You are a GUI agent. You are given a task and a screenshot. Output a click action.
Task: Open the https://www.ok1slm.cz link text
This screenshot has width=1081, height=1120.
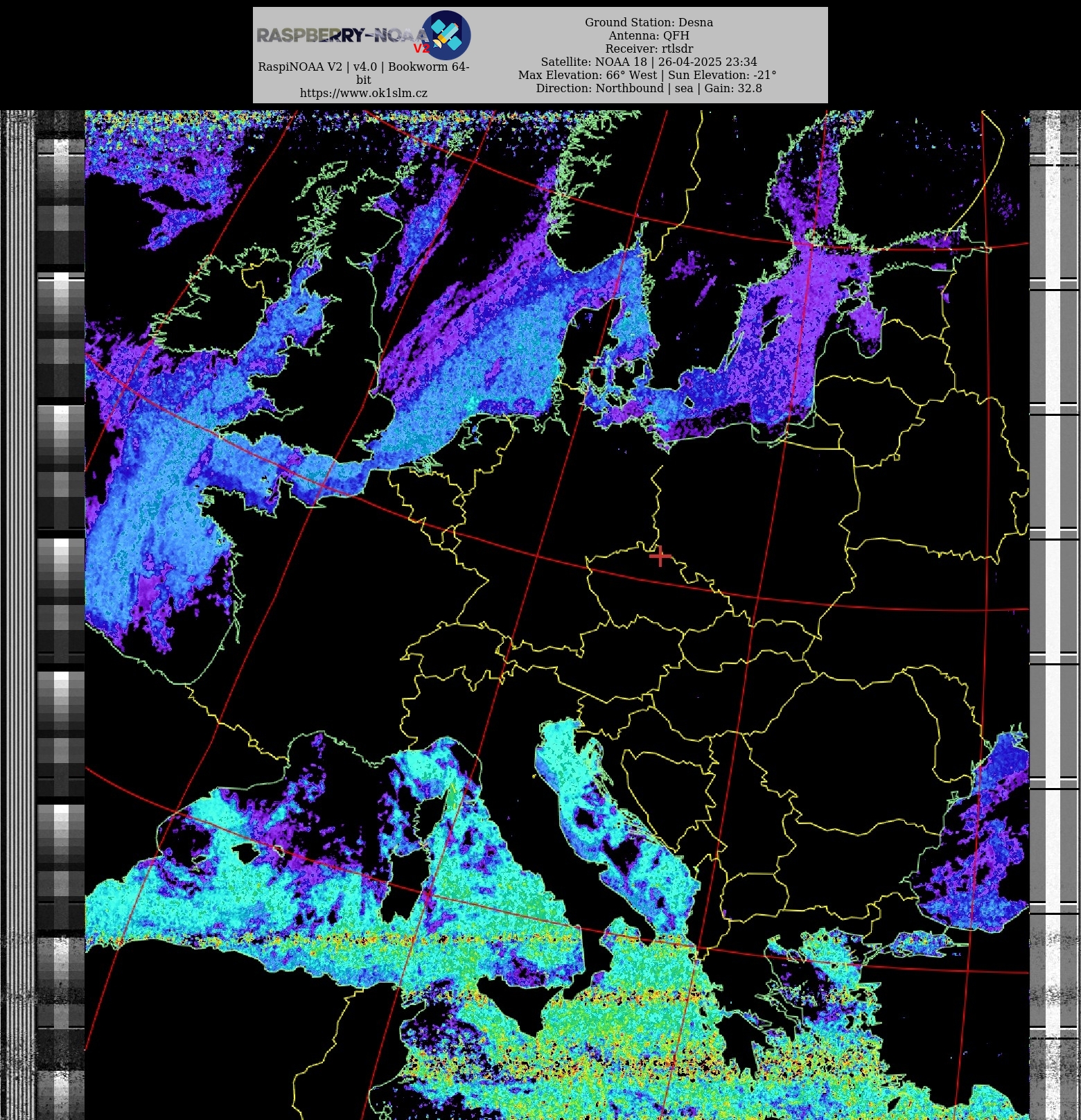point(364,93)
